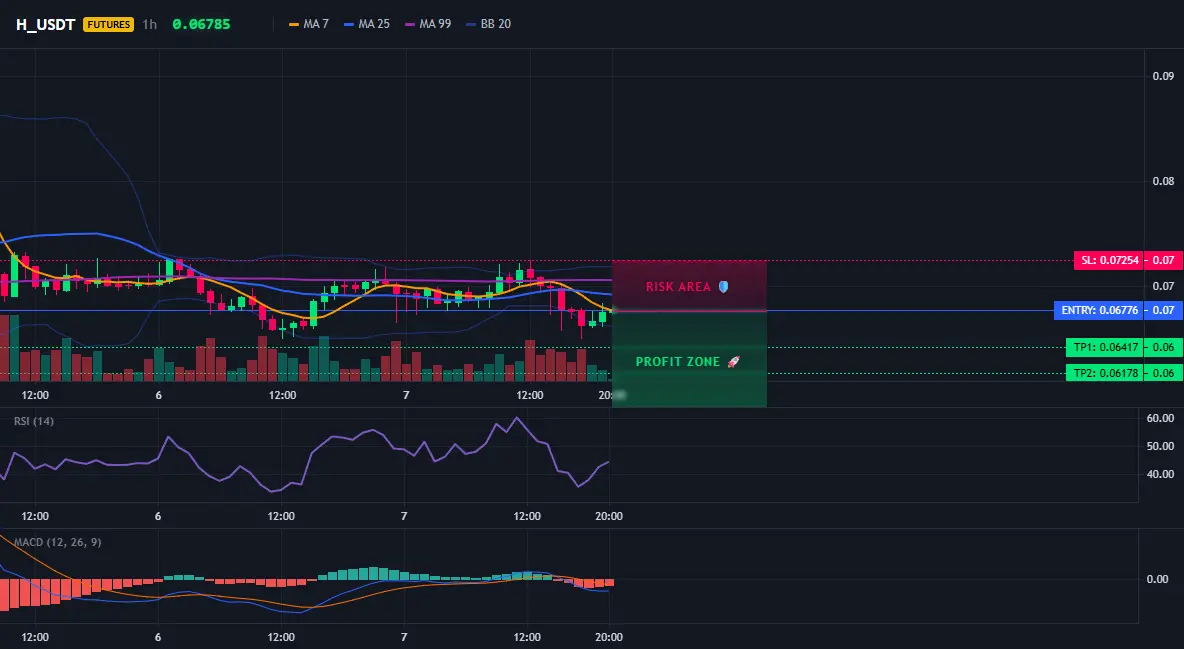Click the RISK AREA label
Viewport: 1184px width, 649px height.
click(678, 287)
